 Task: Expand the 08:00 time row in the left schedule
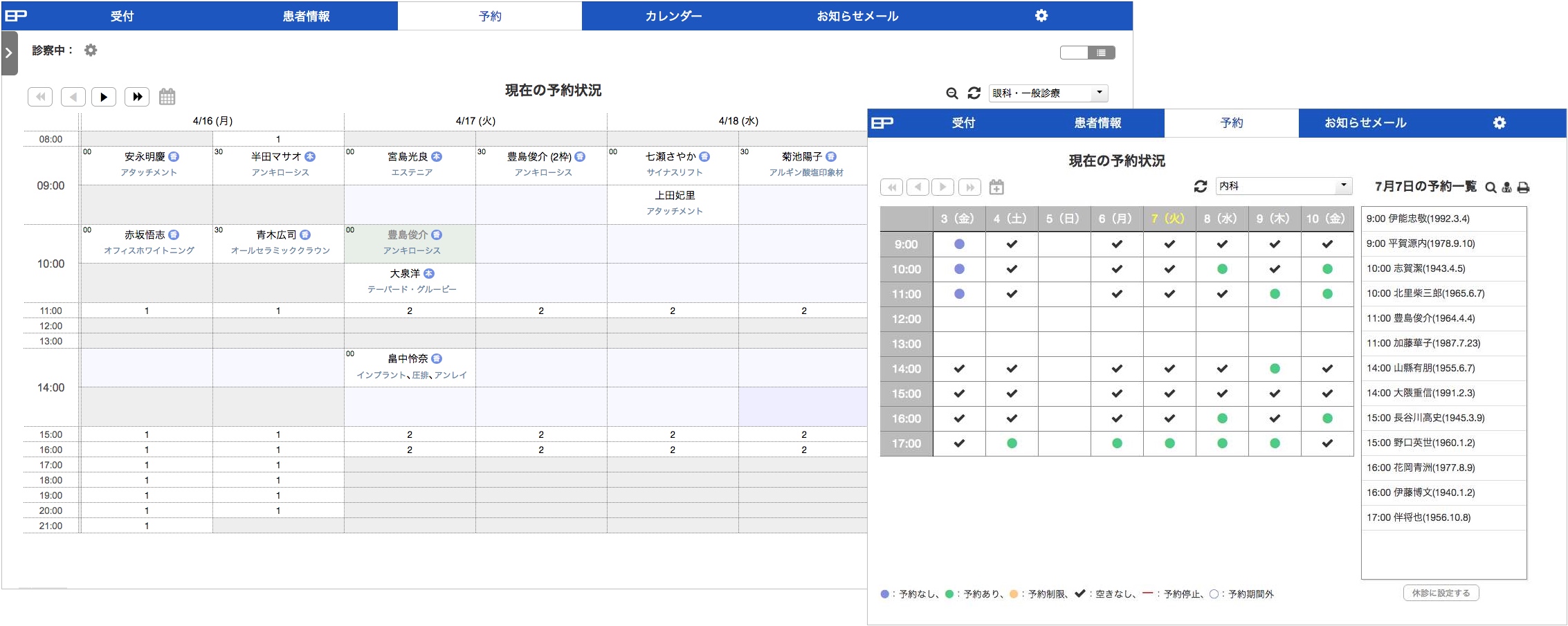(x=51, y=139)
